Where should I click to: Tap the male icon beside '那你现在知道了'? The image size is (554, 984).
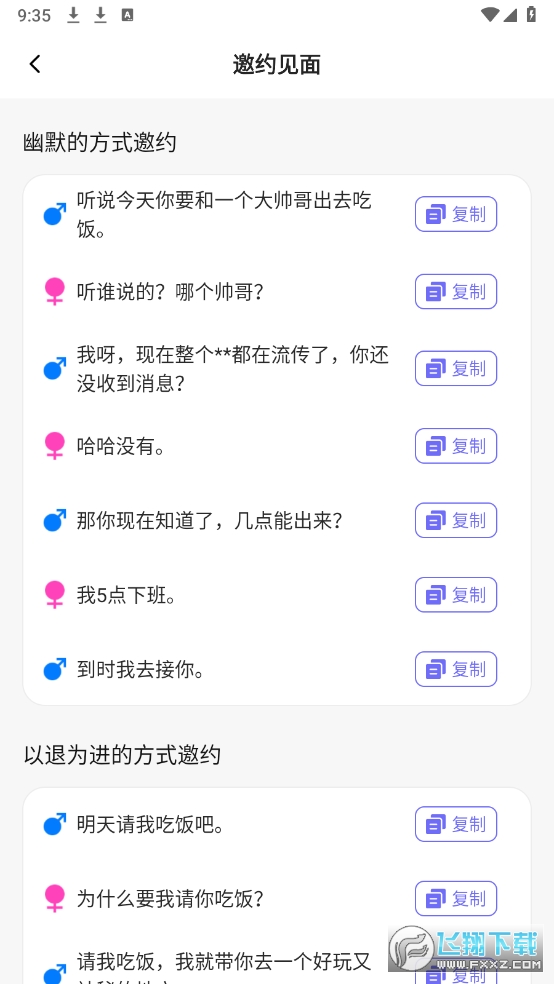[55, 520]
